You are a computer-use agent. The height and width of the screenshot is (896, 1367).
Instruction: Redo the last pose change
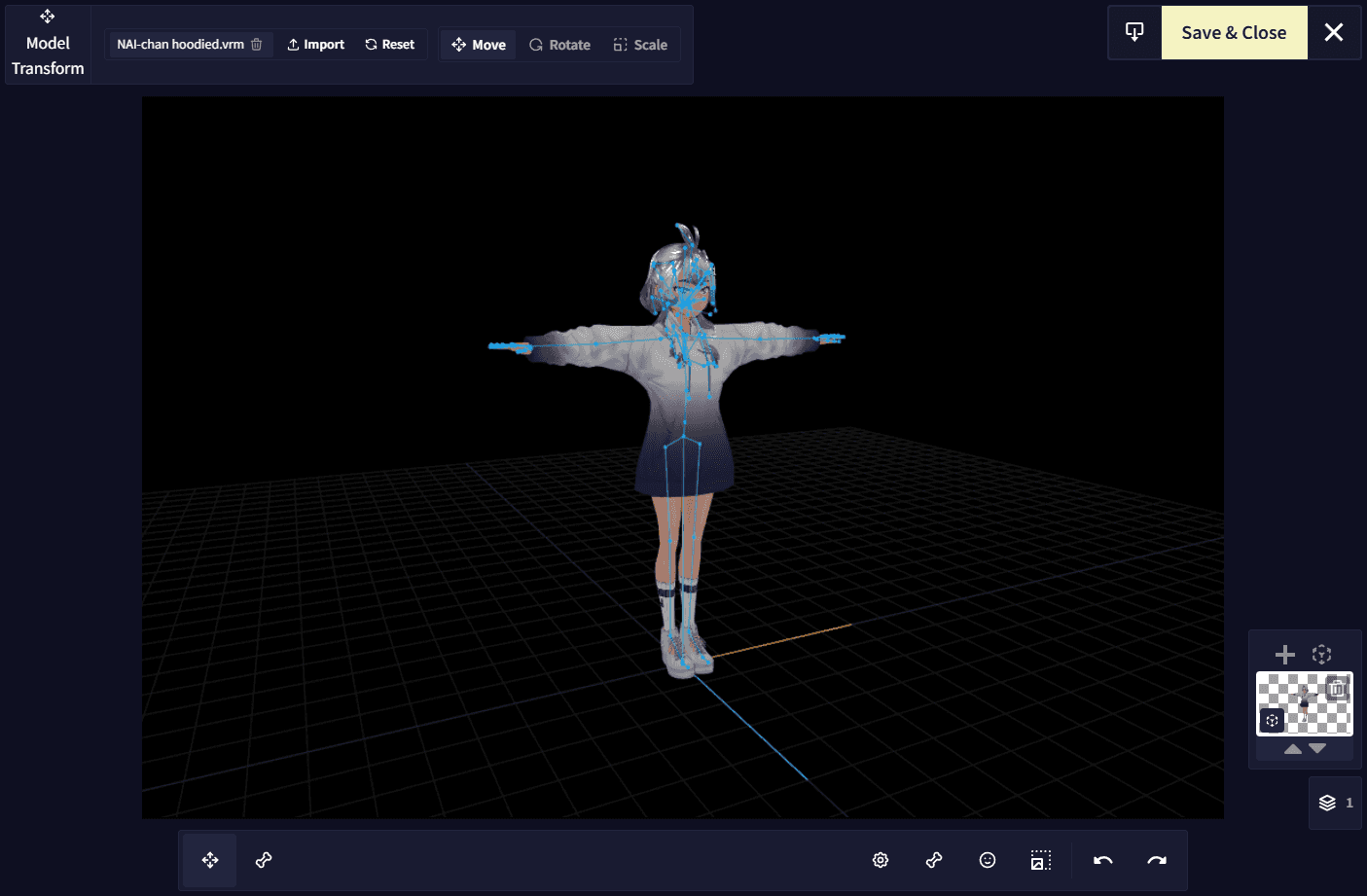coord(1156,859)
